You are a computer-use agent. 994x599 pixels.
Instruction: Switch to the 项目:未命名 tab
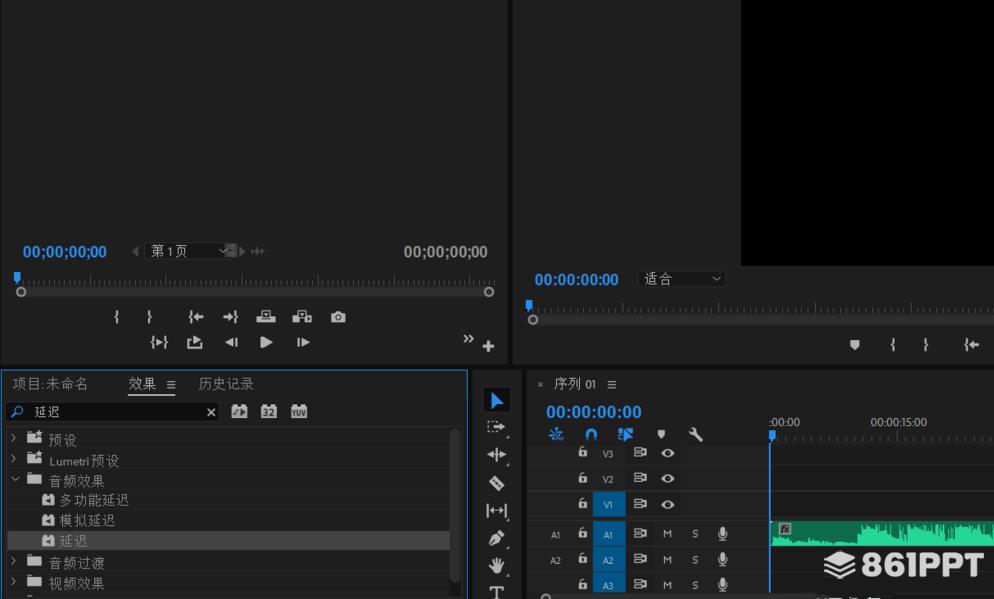tap(50, 384)
